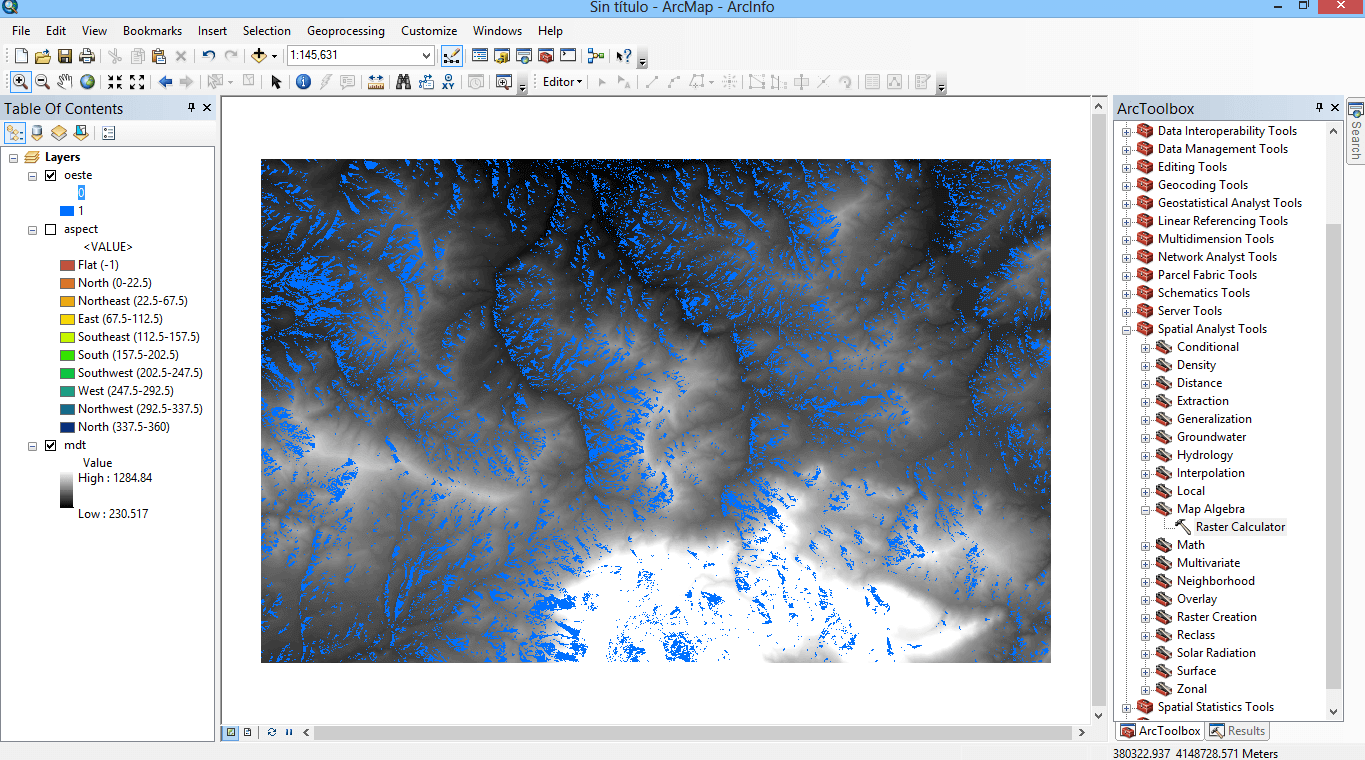The image size is (1365, 760).
Task: Click the Full Extent globe icon
Action: pyautogui.click(x=88, y=82)
